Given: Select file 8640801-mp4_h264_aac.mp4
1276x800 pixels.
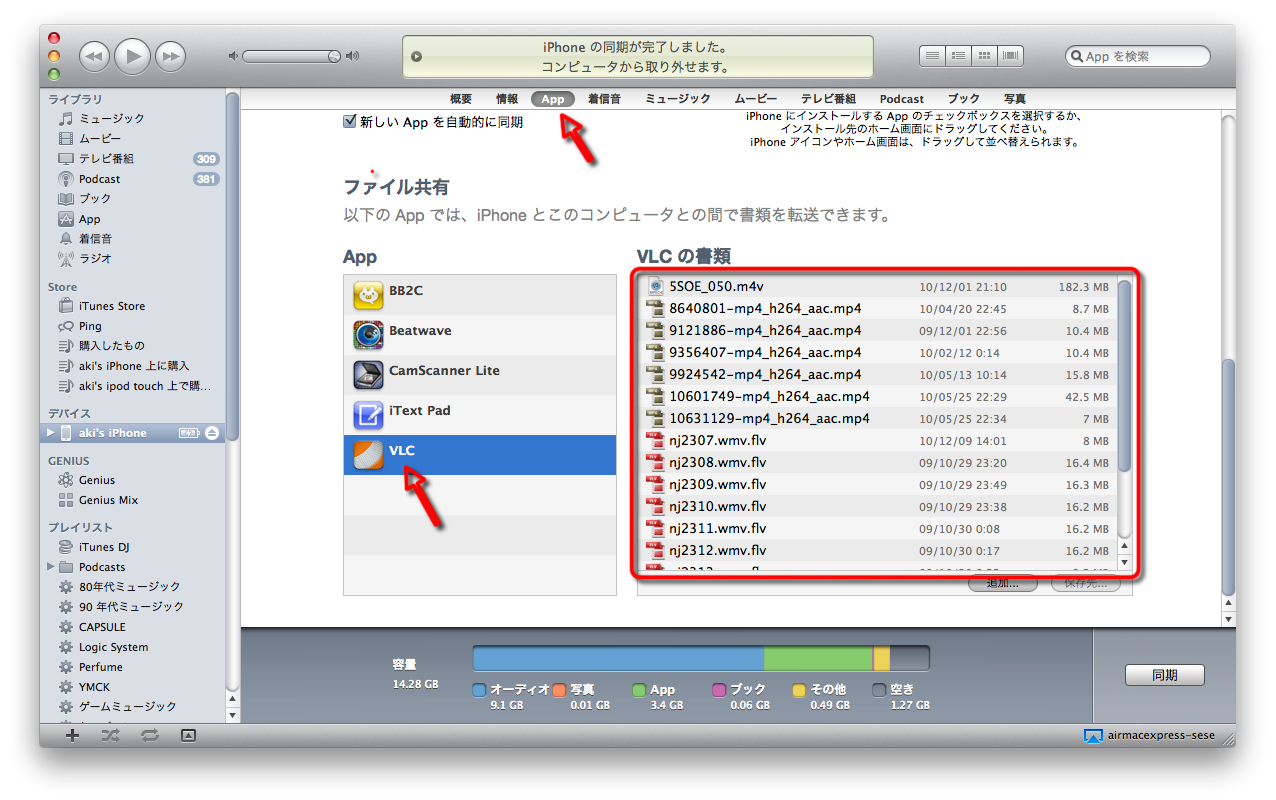Looking at the screenshot, I should click(x=878, y=309).
